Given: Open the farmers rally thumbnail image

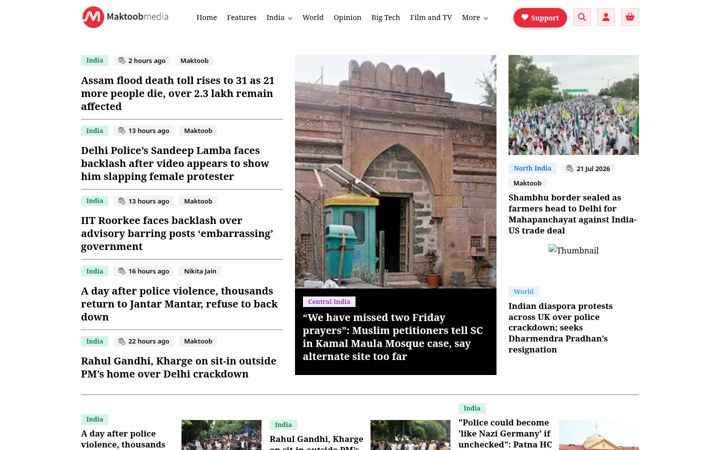Looking at the screenshot, I should (573, 105).
